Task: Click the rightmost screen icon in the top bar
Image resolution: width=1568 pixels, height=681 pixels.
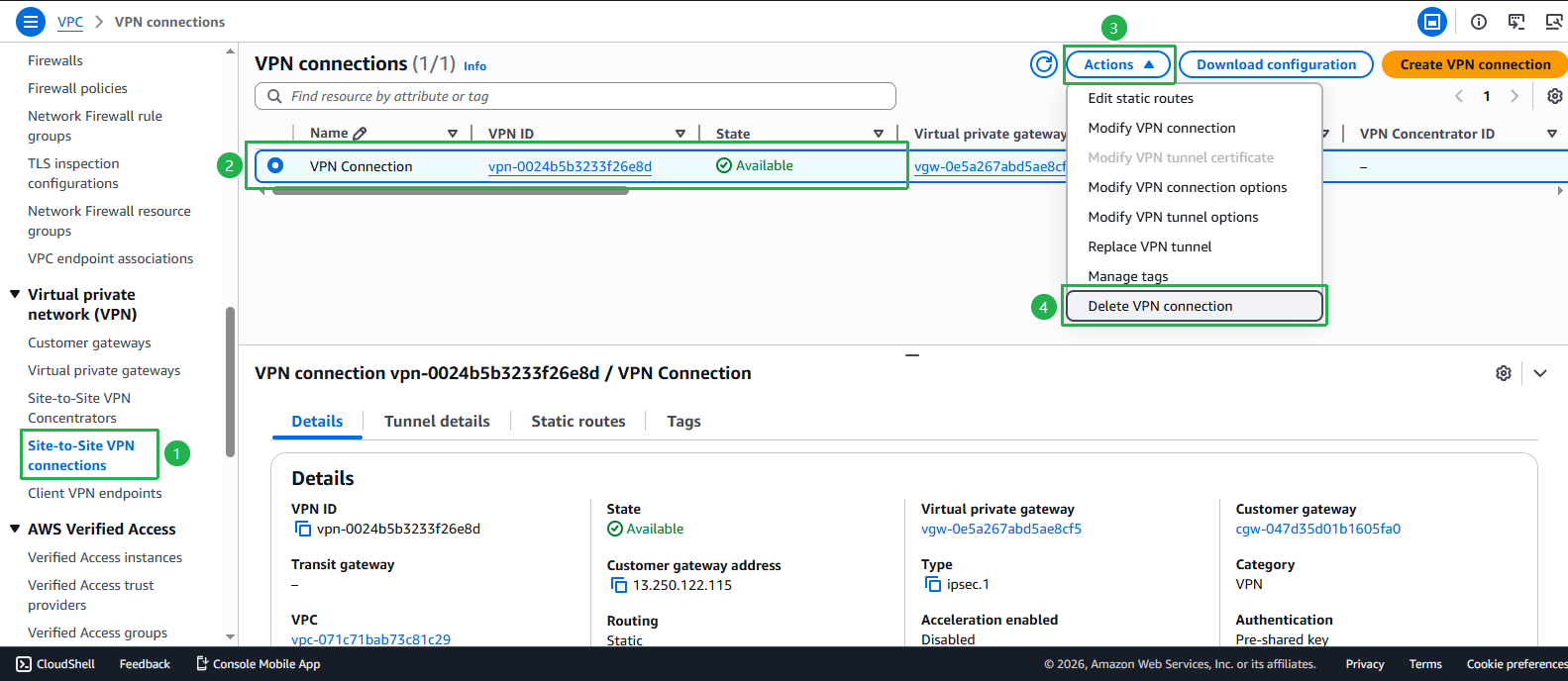Action: tap(1554, 21)
